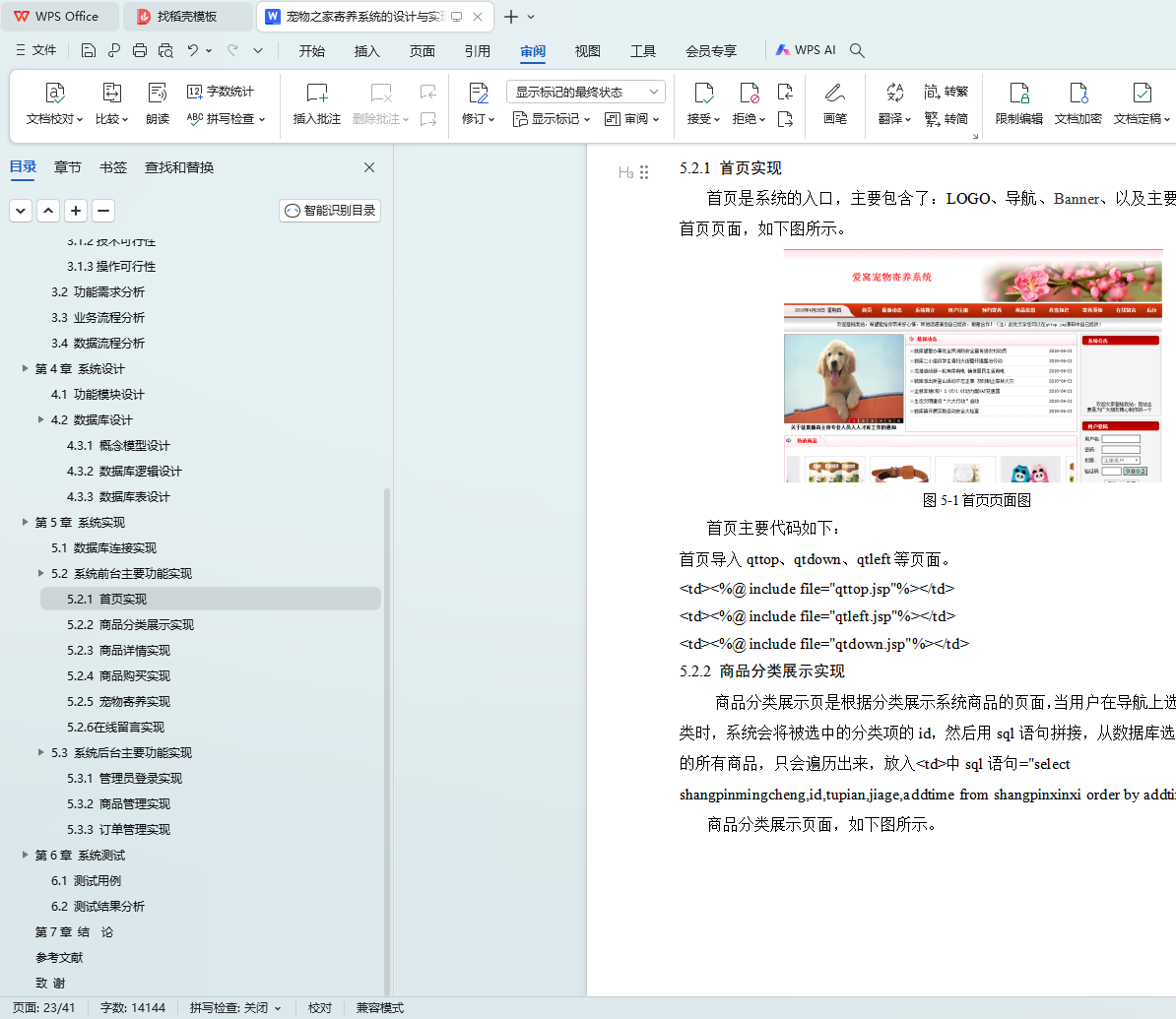
Task: Close the navigation pane
Action: pos(369,167)
